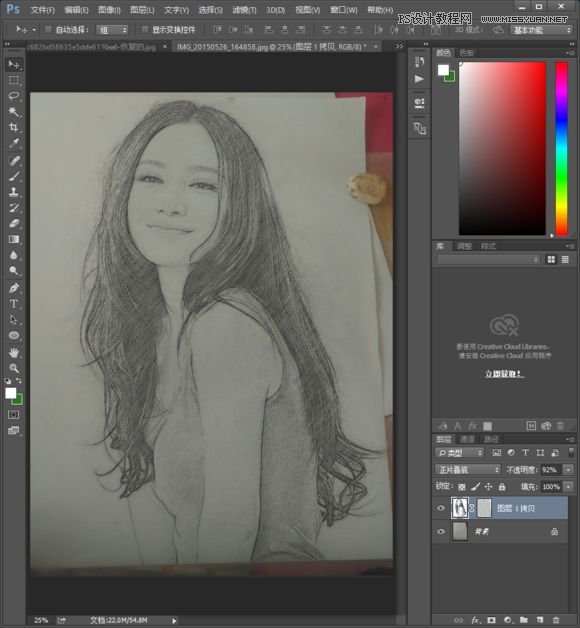Select the Dodge tool
580x628 pixels.
tap(14, 271)
